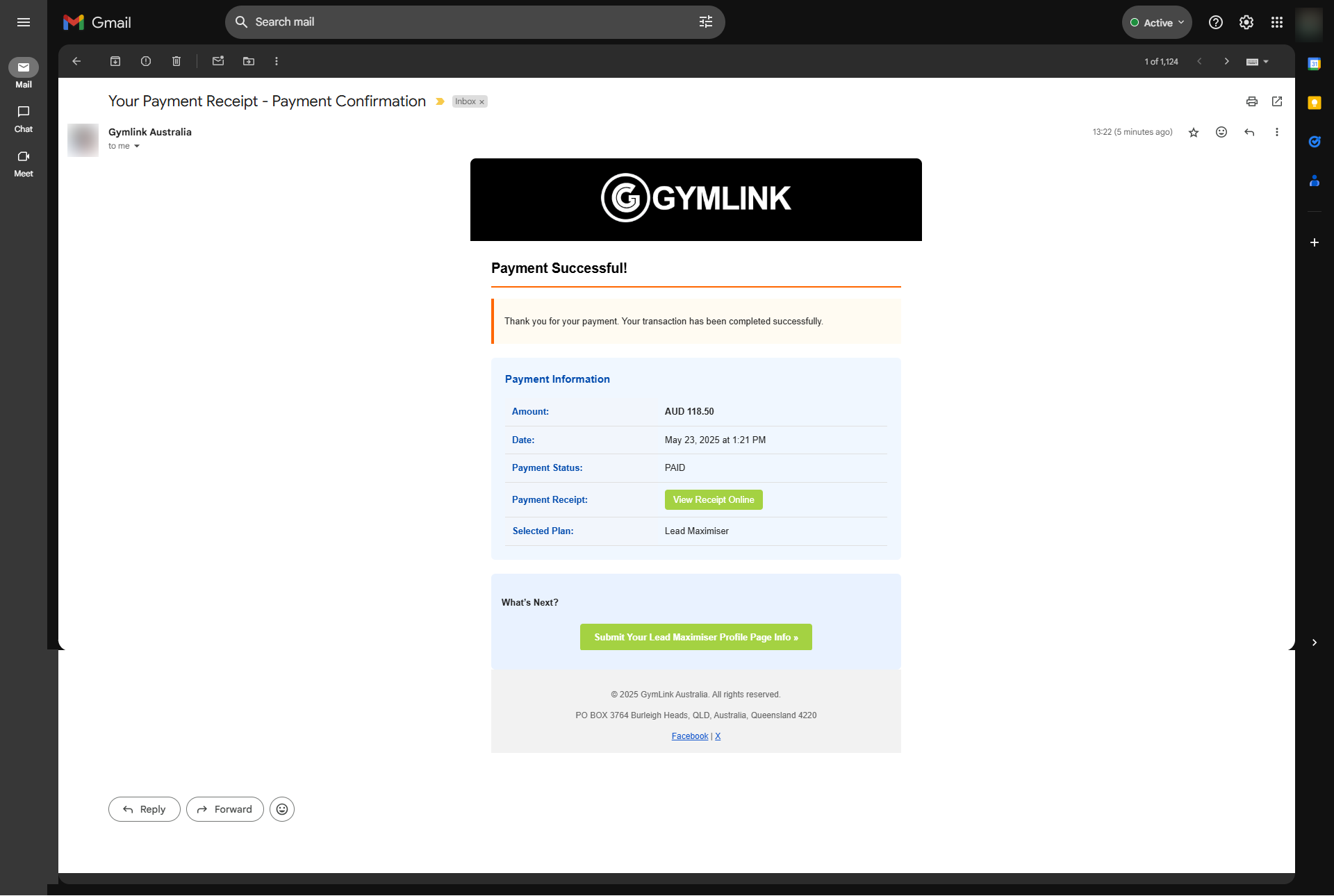
Task: Add emoji reaction next to star
Action: (1221, 132)
